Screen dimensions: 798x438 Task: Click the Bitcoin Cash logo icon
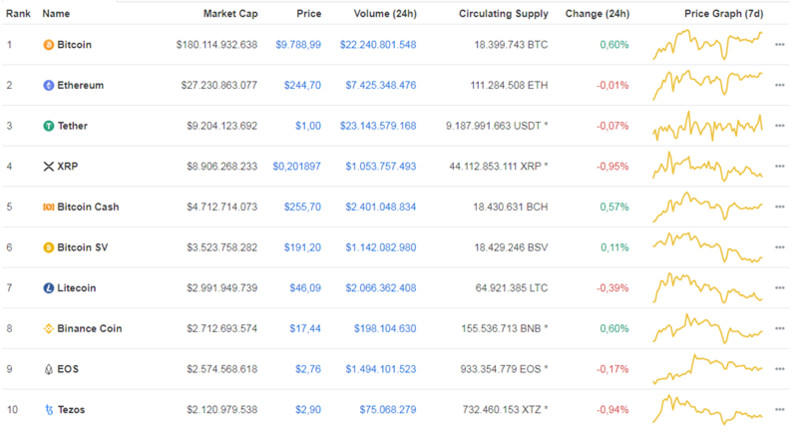tap(48, 207)
